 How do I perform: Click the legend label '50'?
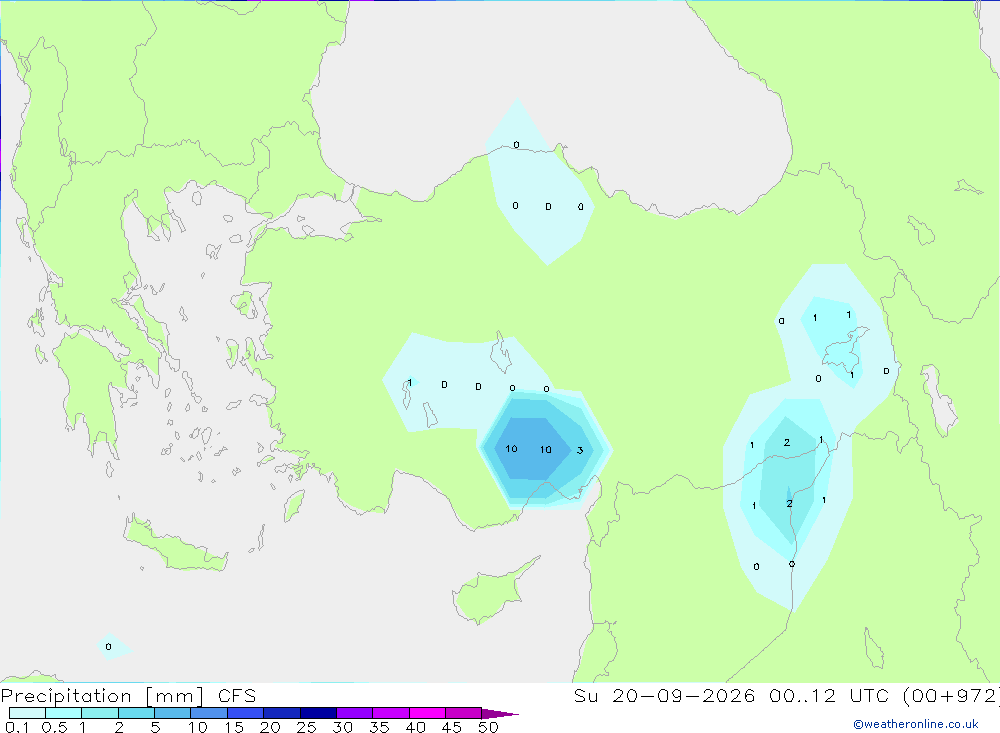488,727
